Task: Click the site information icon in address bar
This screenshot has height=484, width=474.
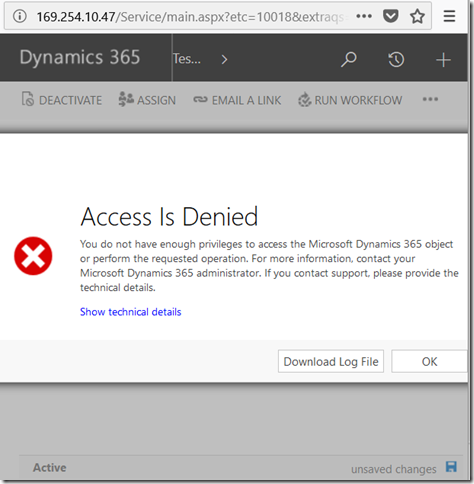Action: [20, 16]
